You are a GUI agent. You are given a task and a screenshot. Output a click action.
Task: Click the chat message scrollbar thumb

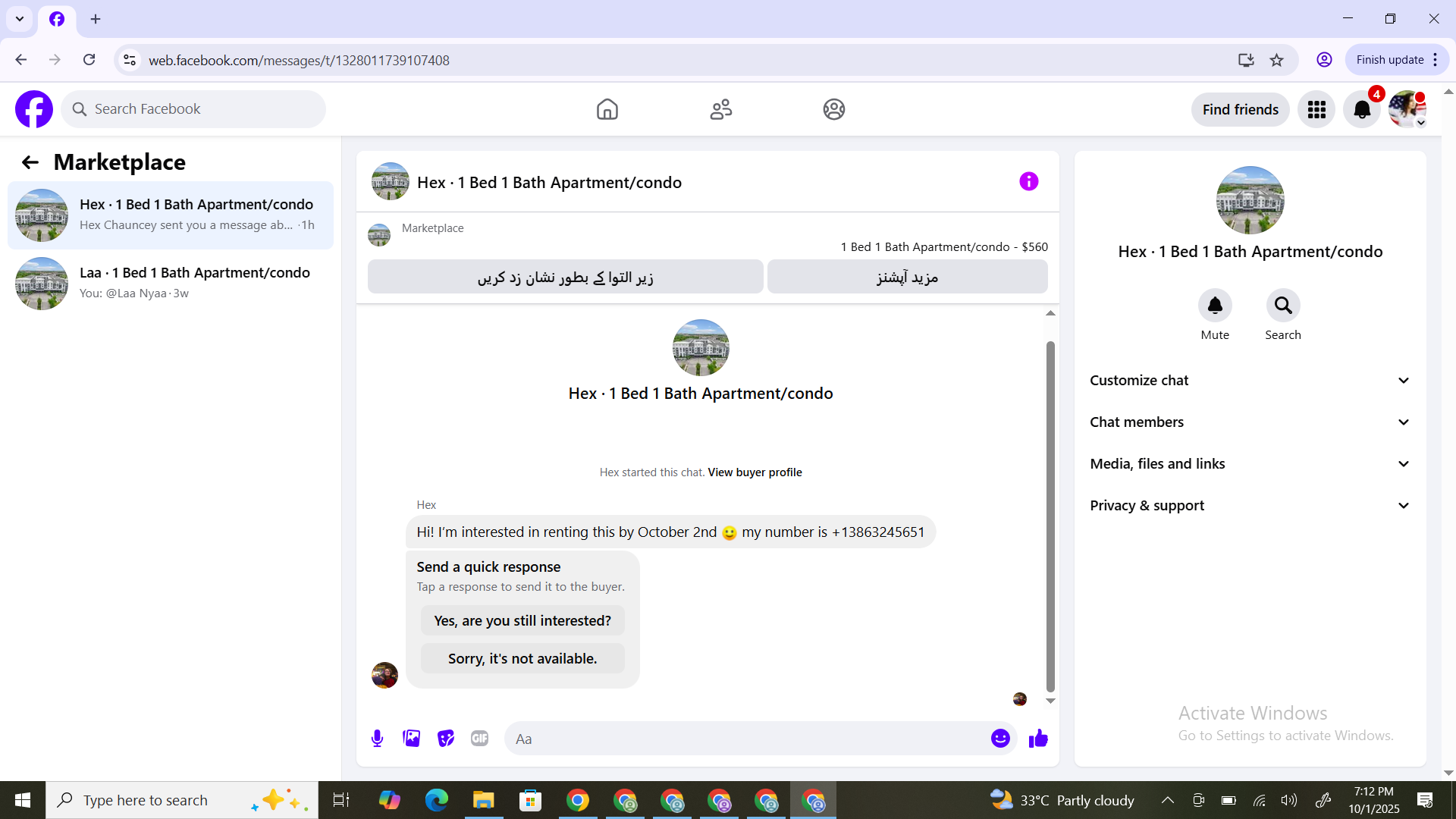pos(1050,516)
